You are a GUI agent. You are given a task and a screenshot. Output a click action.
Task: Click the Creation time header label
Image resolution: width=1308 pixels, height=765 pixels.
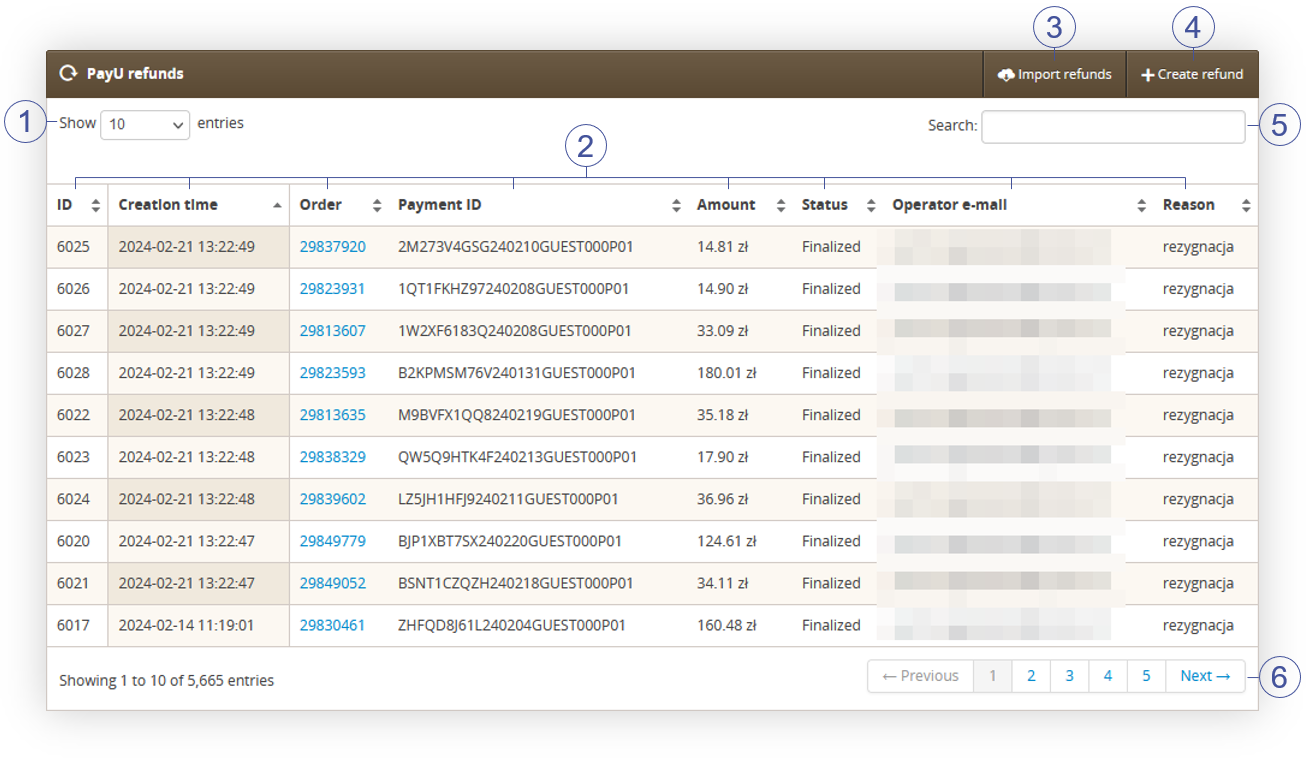tap(168, 205)
